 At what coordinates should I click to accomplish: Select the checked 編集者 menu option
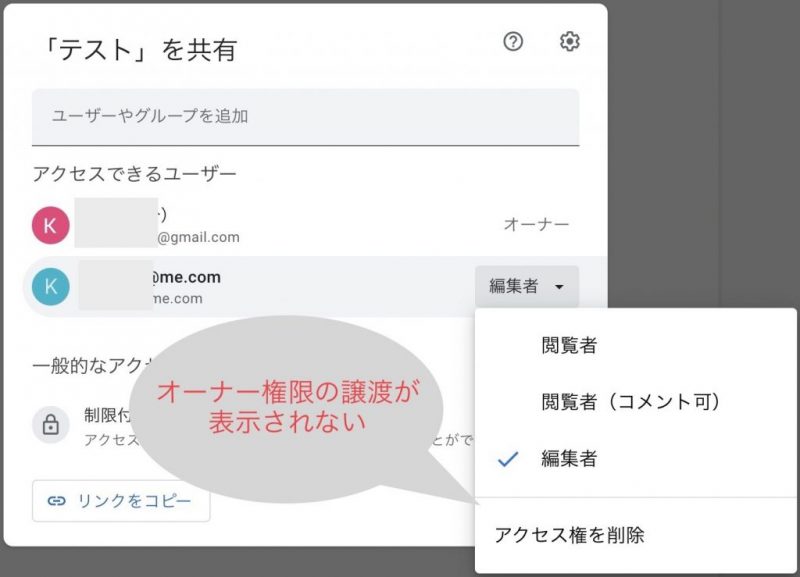click(x=569, y=459)
